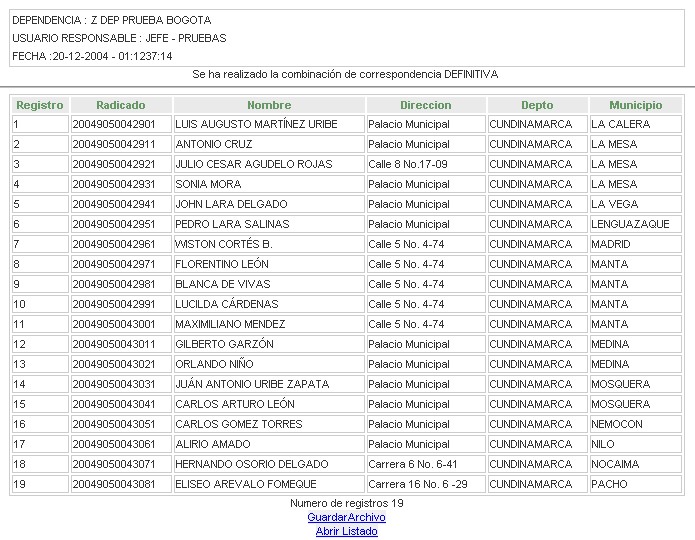Click the 'Numero de registros 19' text
Screen dimensions: 695x540
coord(347,503)
